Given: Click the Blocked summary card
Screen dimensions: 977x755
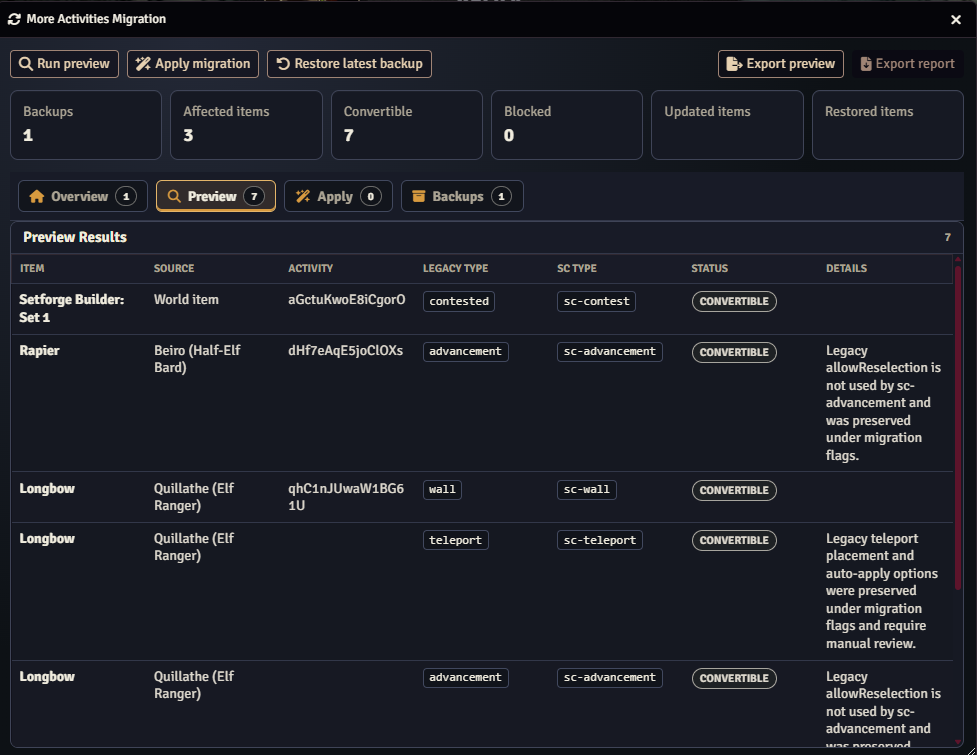Looking at the screenshot, I should click(567, 125).
